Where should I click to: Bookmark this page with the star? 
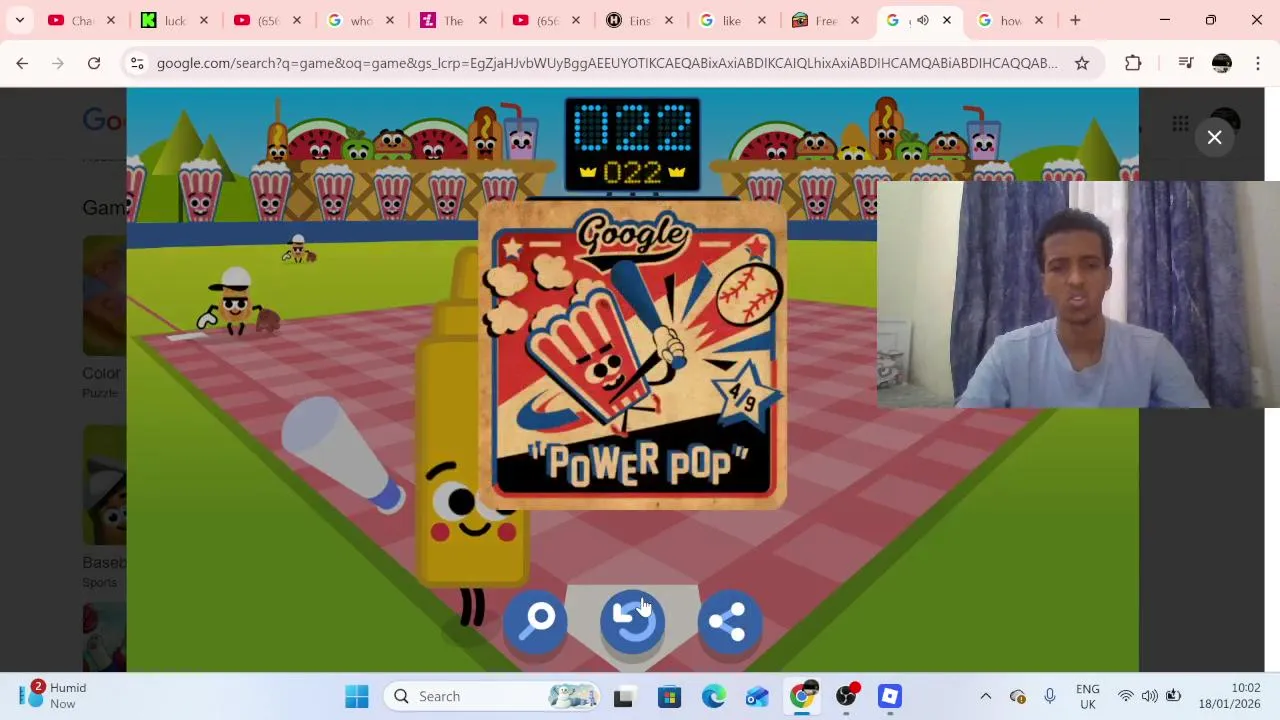[1082, 63]
